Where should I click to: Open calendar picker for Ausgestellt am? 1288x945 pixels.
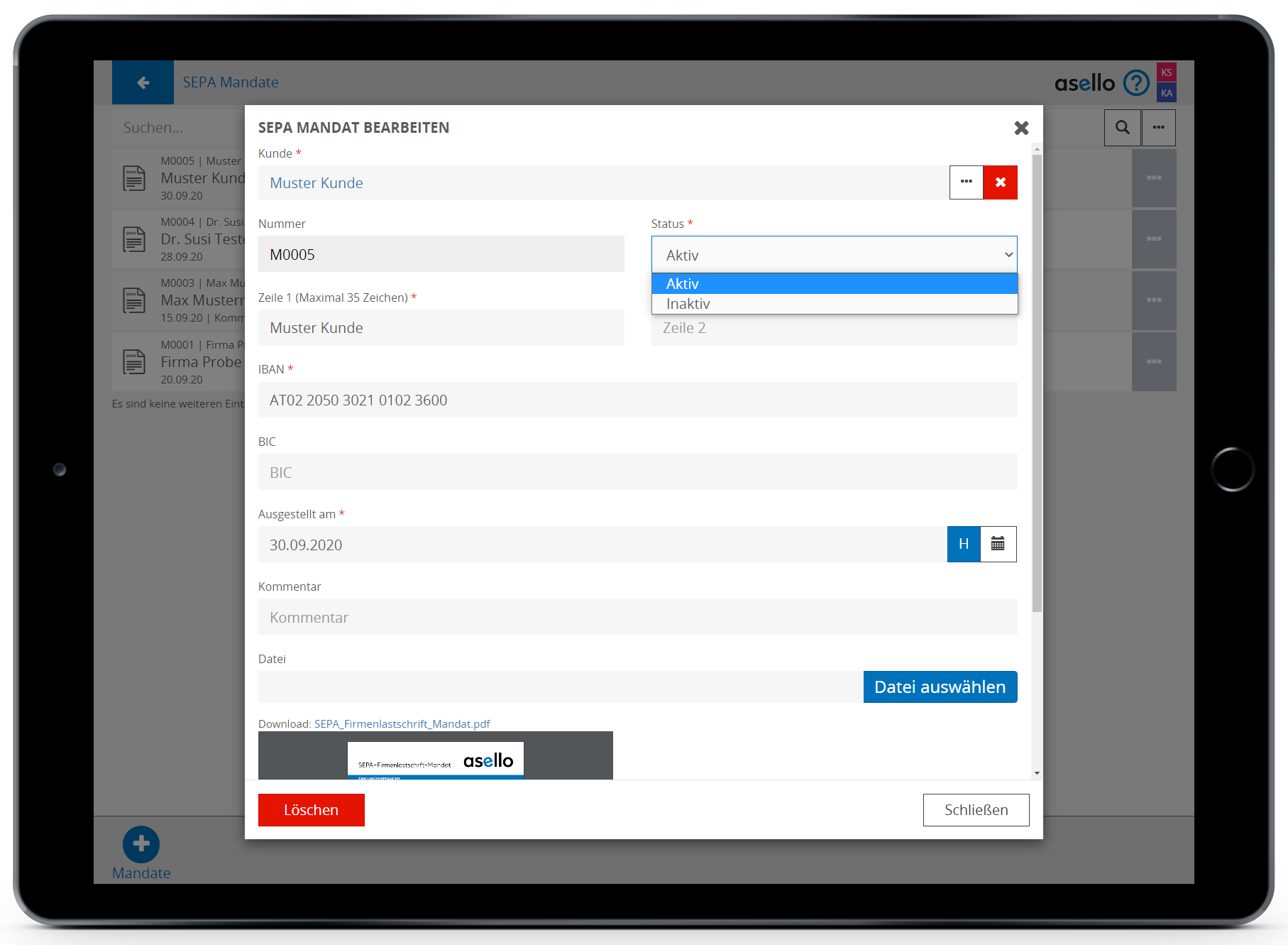pos(998,545)
